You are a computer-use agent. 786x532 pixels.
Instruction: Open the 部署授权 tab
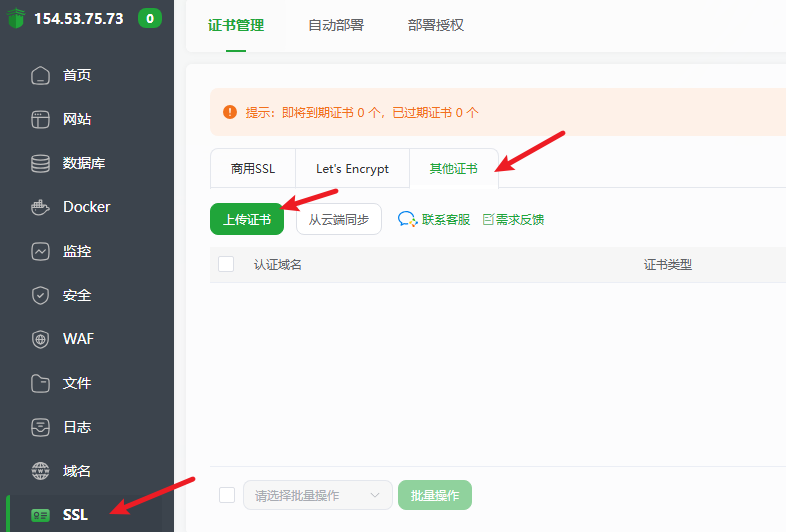(x=436, y=25)
